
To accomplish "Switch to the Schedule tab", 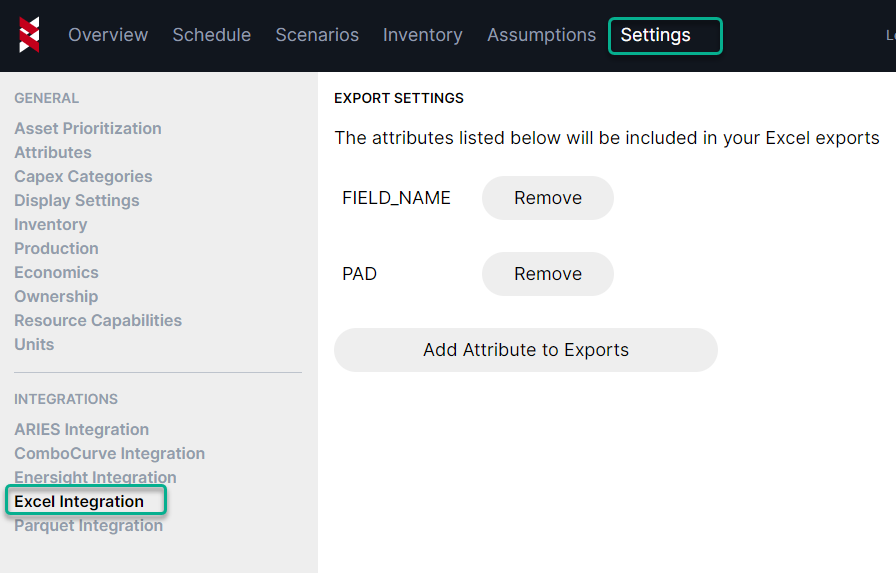I will tap(211, 35).
